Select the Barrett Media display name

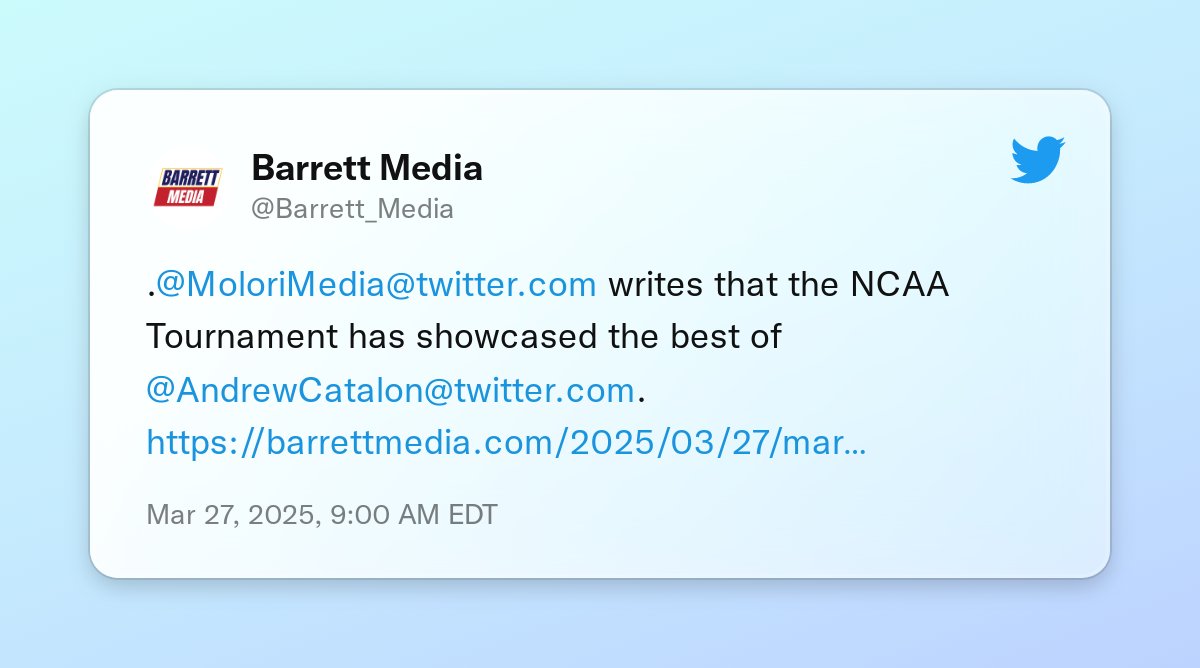point(367,167)
